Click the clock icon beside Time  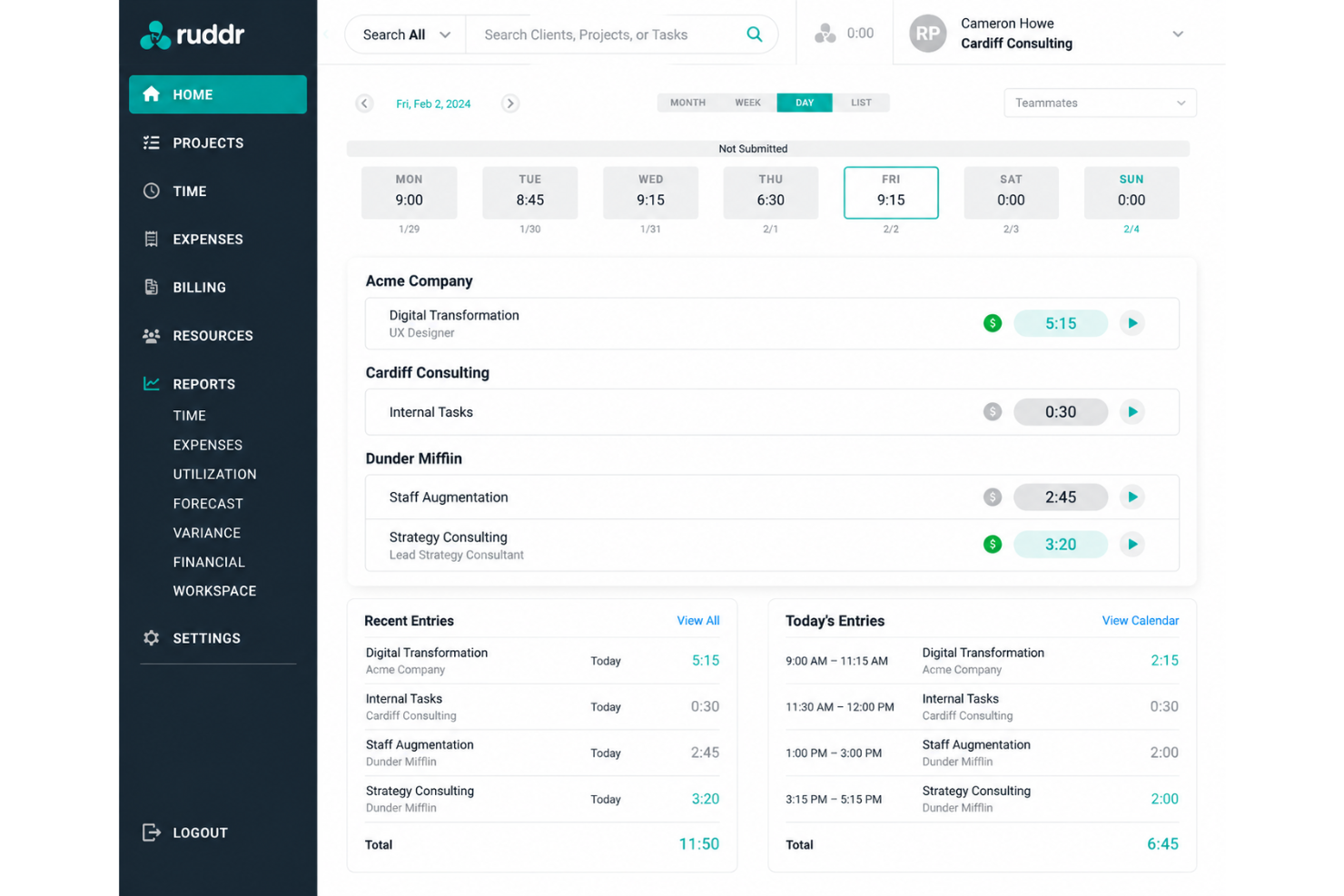[x=152, y=191]
